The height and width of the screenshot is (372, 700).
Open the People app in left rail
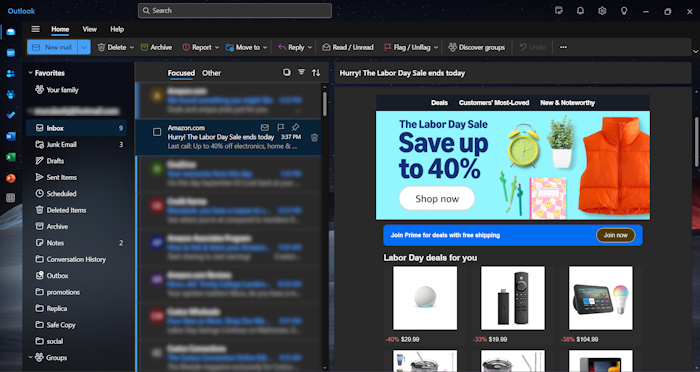tap(11, 74)
